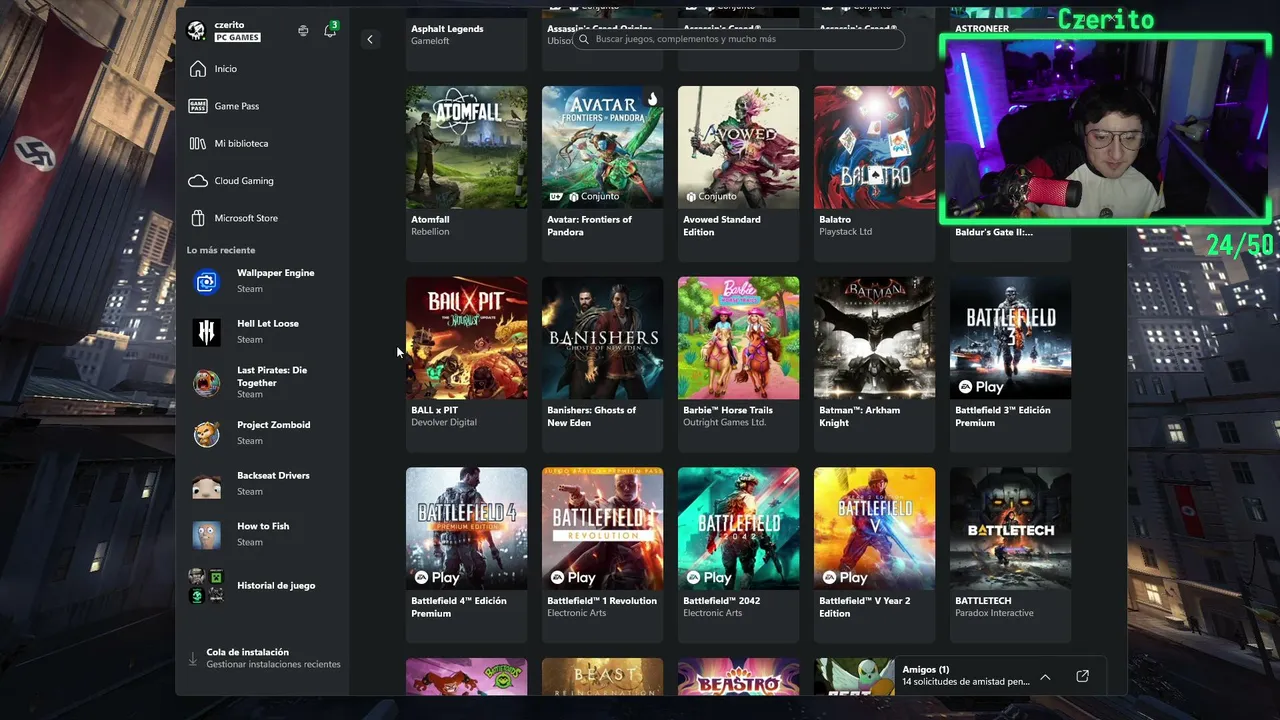Click the Baldur's Gate II title text

point(994,232)
